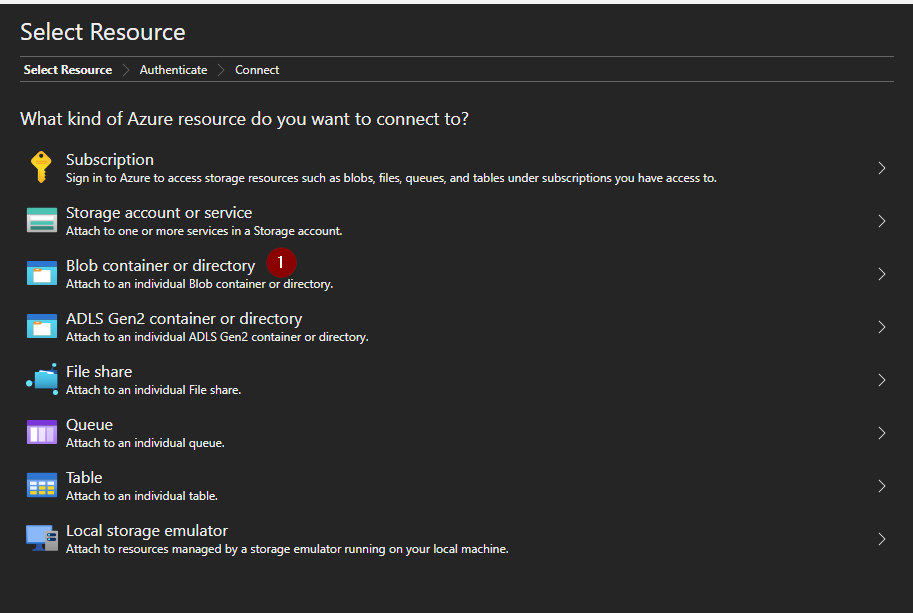
Task: Expand the Subscription row chevron
Action: (x=881, y=168)
